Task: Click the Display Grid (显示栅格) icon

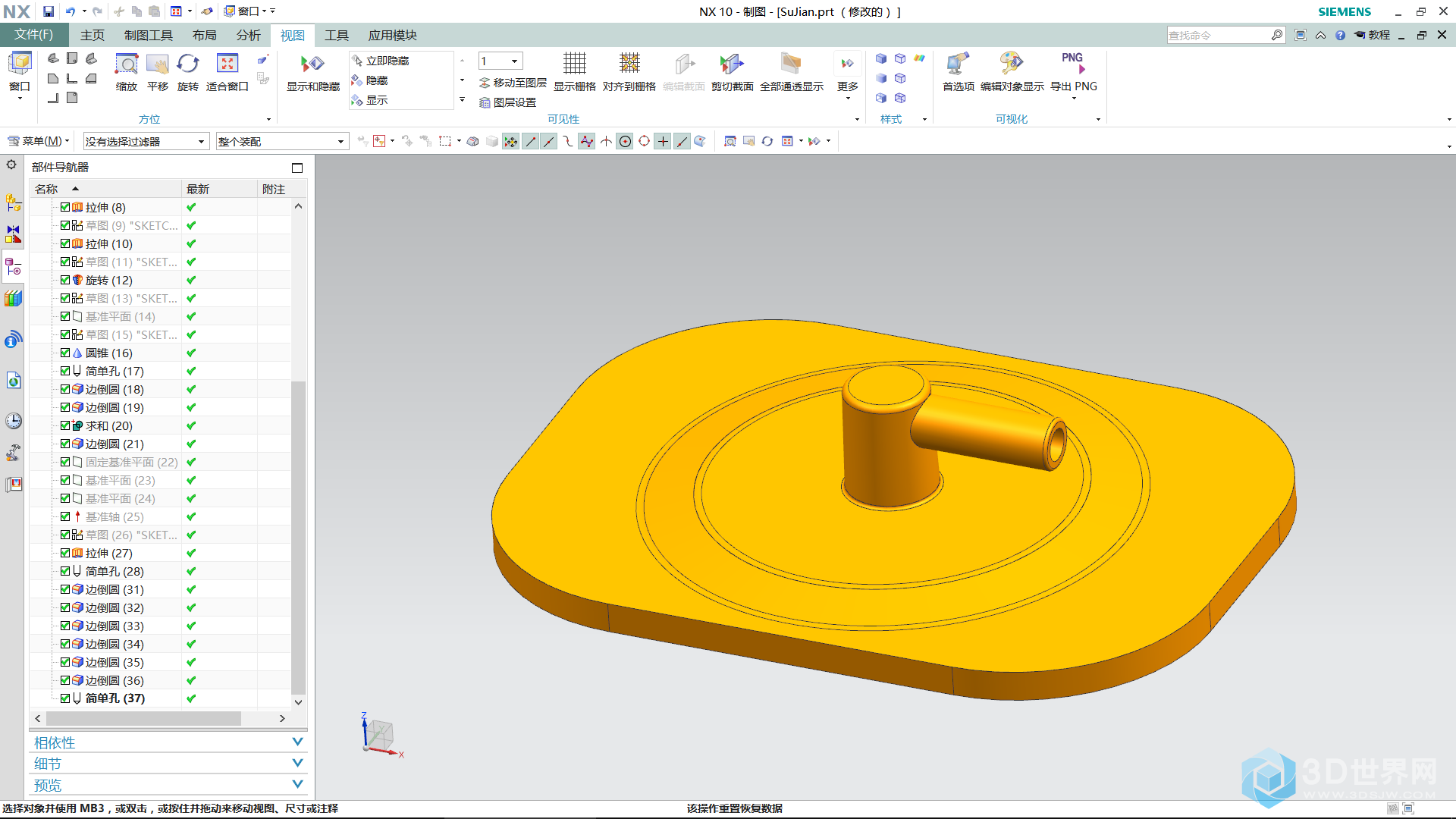Action: (x=574, y=64)
